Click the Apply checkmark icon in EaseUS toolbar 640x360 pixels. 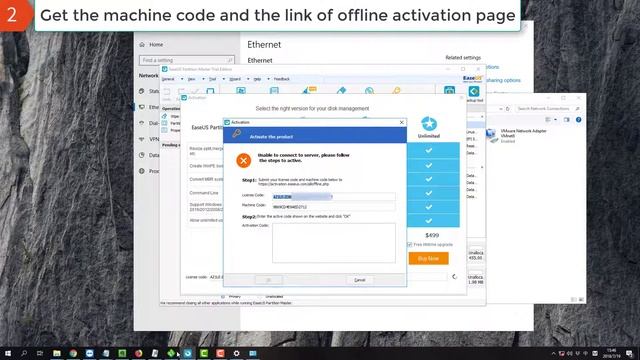tap(196, 91)
